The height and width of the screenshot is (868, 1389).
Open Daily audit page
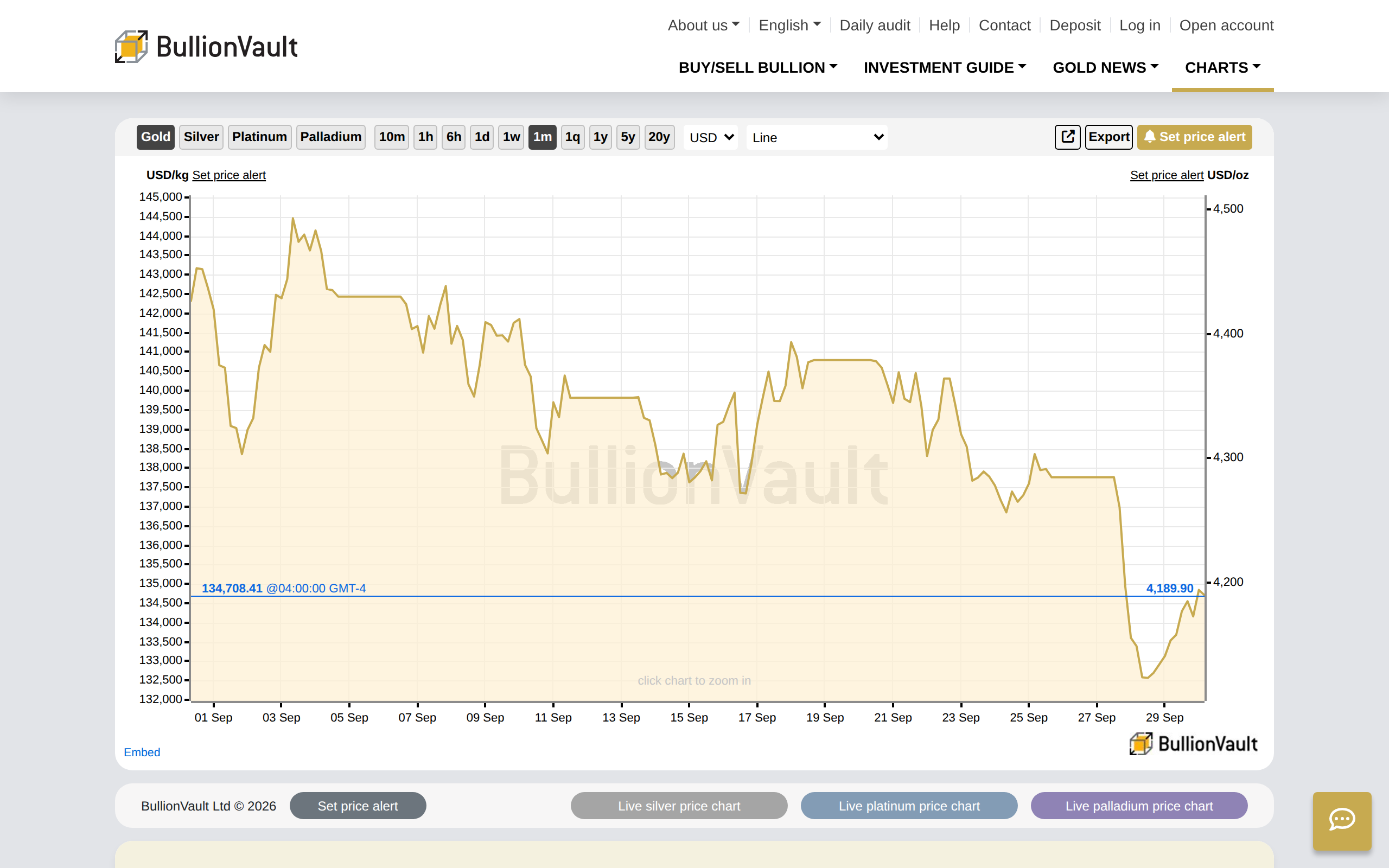coord(875,25)
